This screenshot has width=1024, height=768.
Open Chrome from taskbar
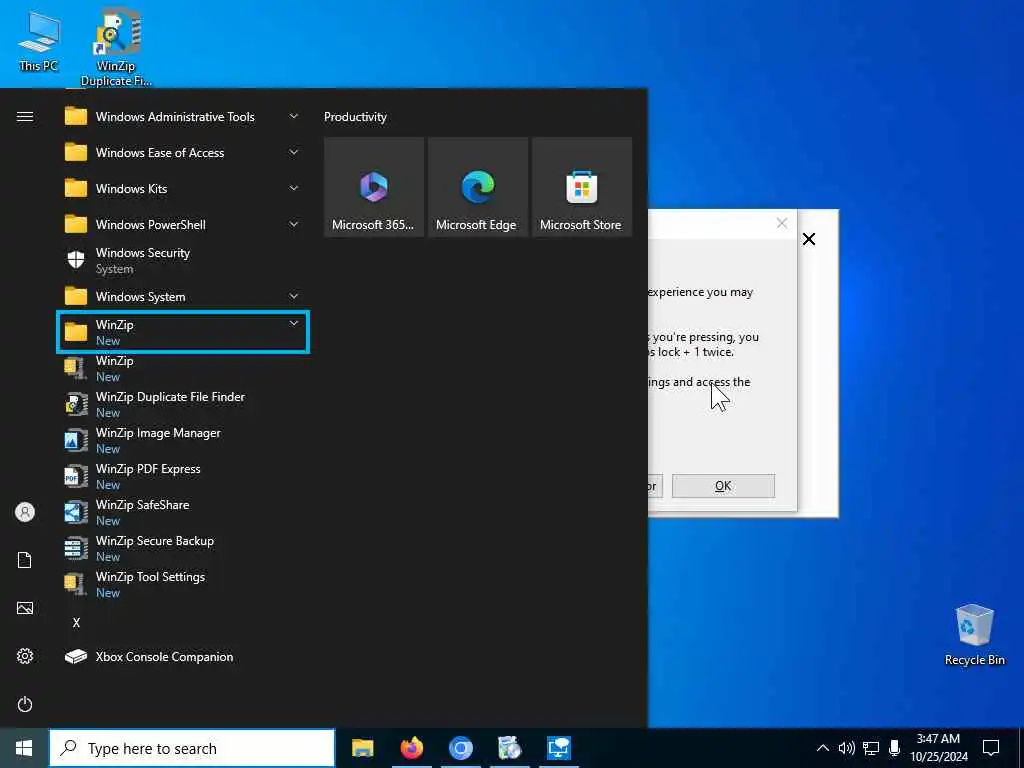pyautogui.click(x=460, y=748)
